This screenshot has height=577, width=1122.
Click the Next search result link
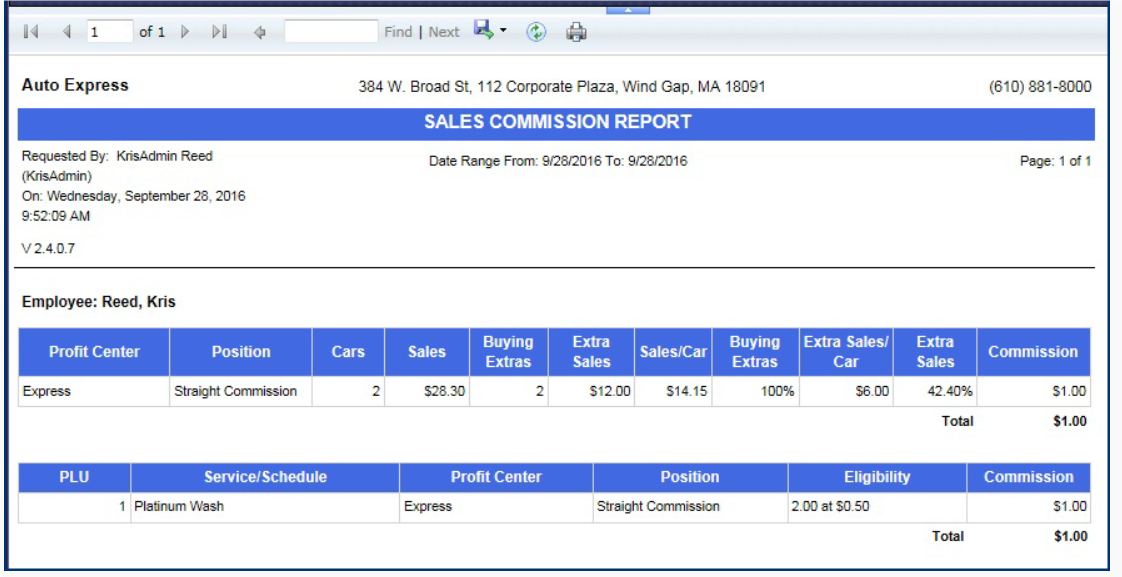pyautogui.click(x=444, y=32)
